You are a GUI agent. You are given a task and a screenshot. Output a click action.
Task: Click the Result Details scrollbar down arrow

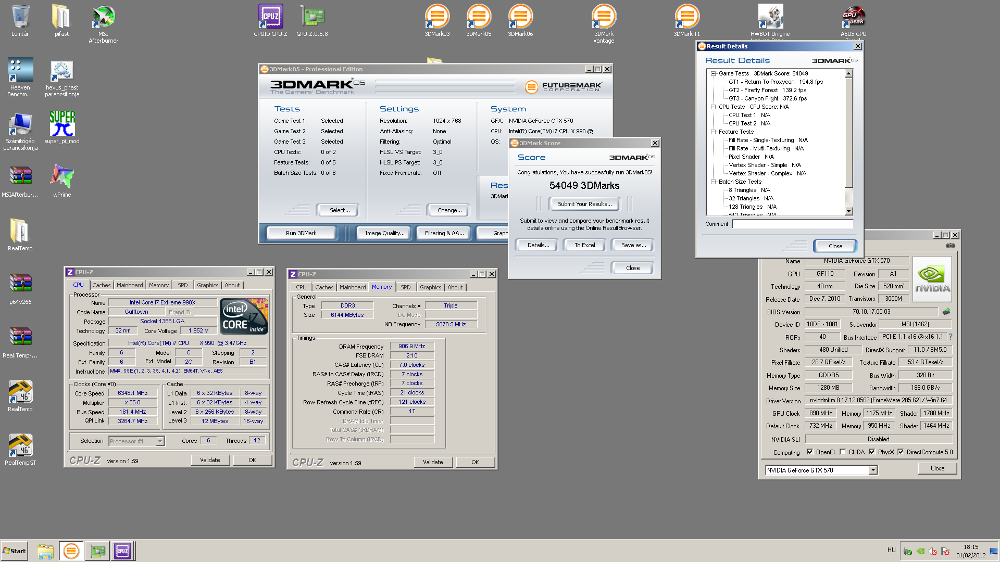(x=848, y=211)
